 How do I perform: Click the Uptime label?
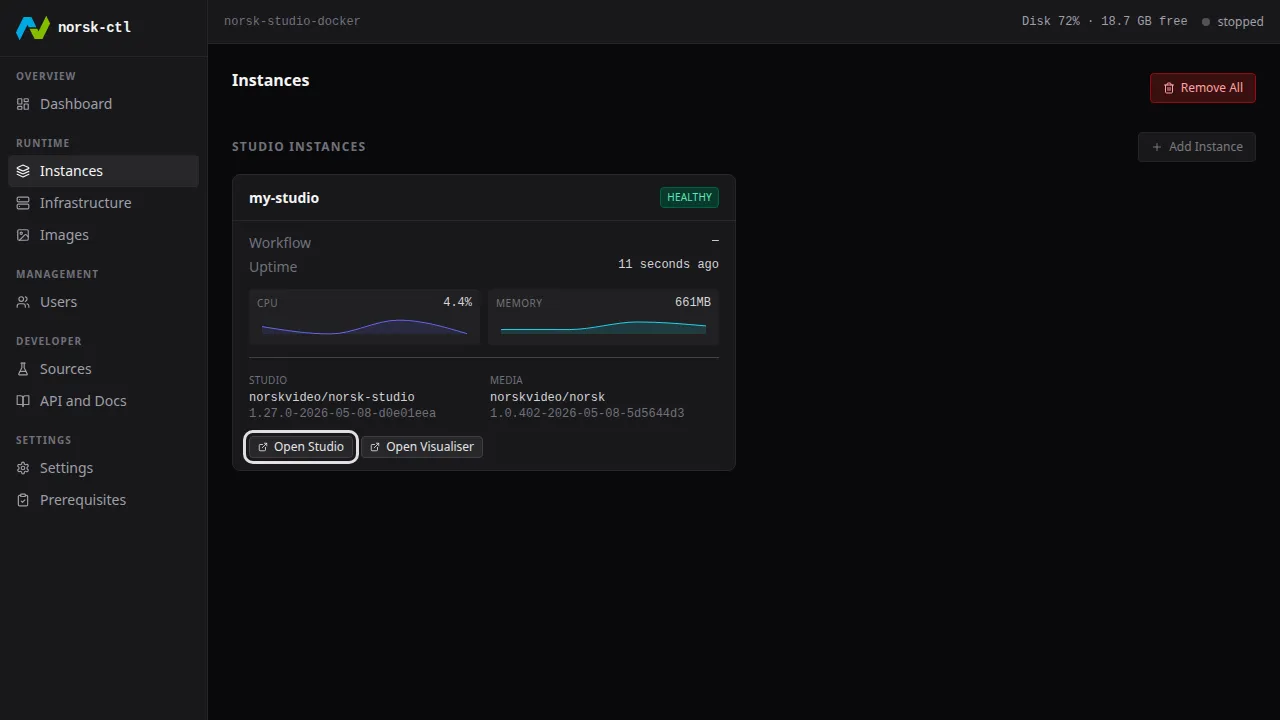273,267
